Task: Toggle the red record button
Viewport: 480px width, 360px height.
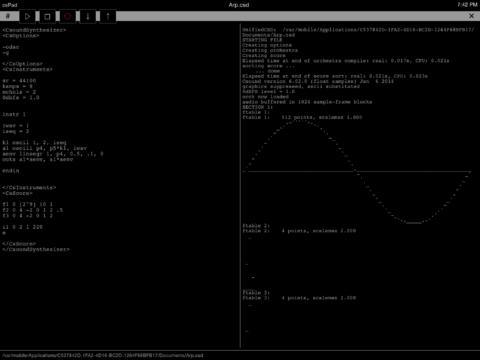Action: (x=68, y=16)
